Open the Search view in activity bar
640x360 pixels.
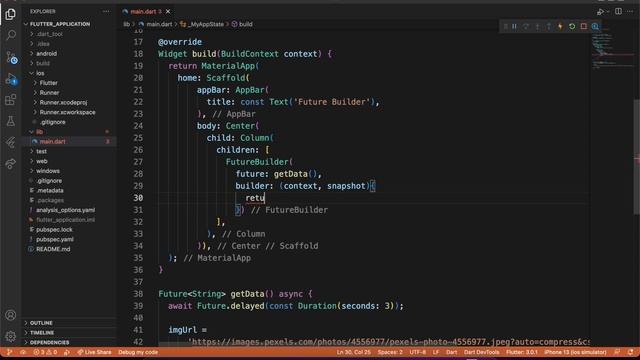[11, 35]
